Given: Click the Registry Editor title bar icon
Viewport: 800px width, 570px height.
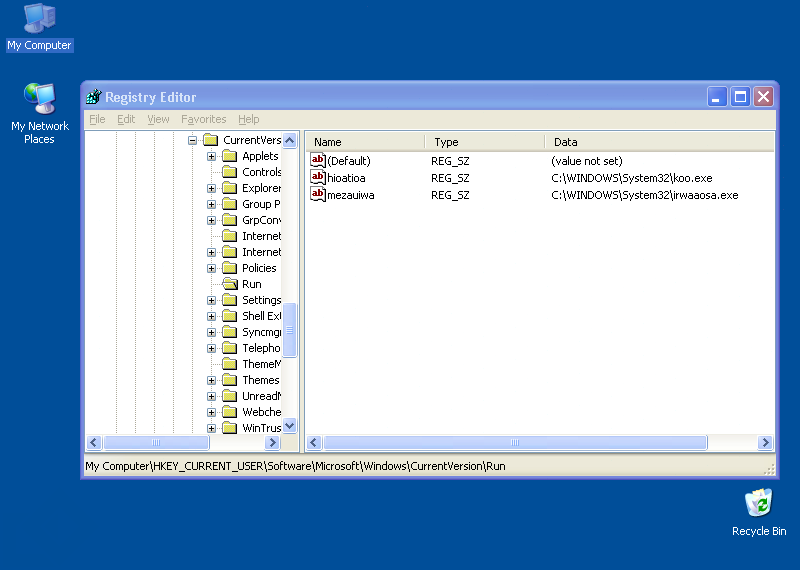Looking at the screenshot, I should [94, 96].
